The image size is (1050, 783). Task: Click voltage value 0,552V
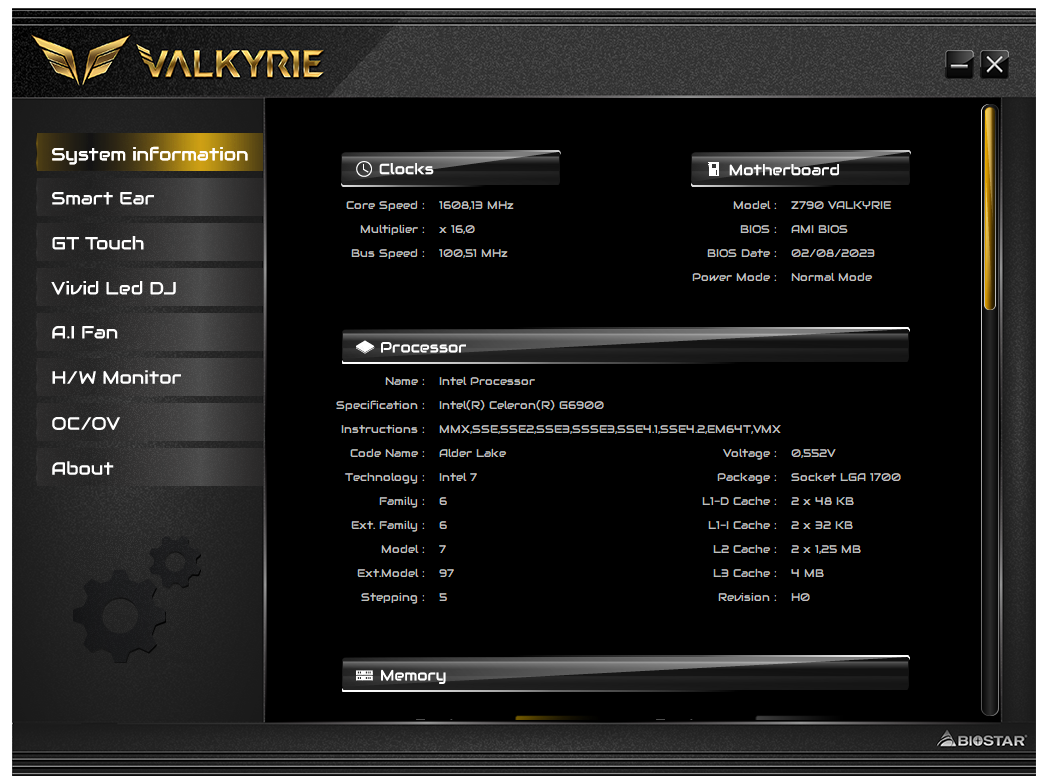click(x=813, y=453)
